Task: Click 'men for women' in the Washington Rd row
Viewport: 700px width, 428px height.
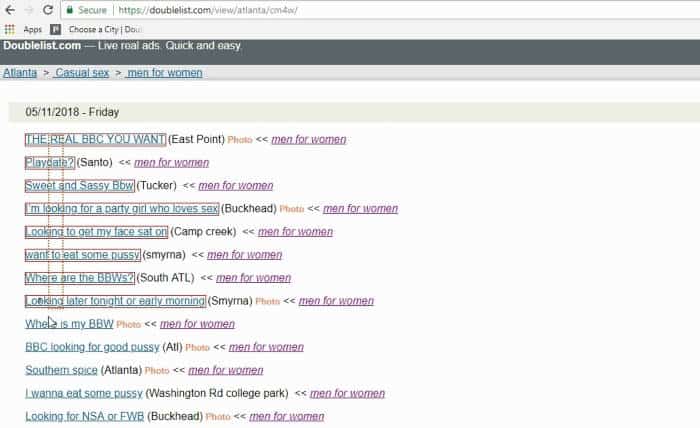Action: click(347, 393)
